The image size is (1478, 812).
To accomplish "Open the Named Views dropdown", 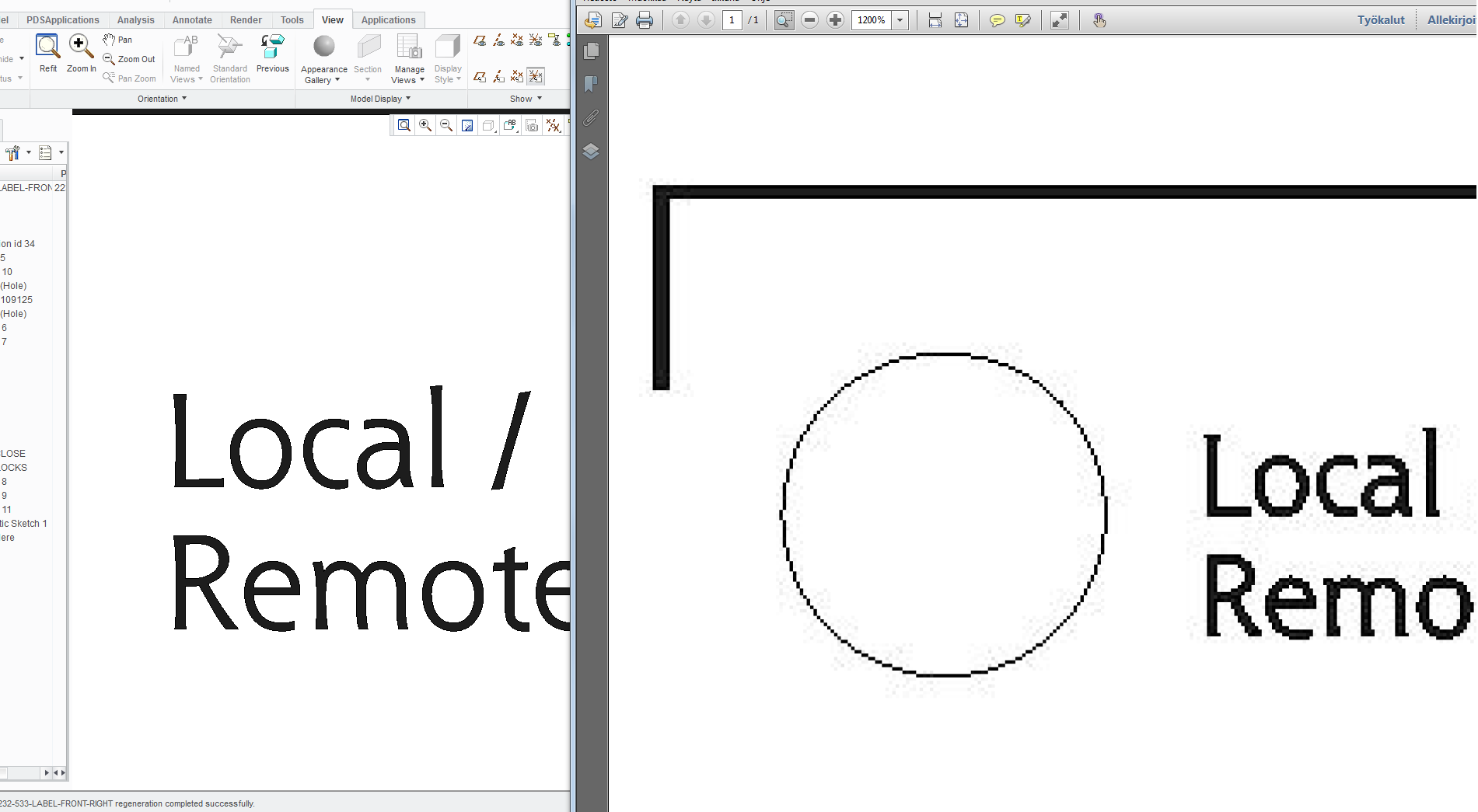I will coord(187,59).
